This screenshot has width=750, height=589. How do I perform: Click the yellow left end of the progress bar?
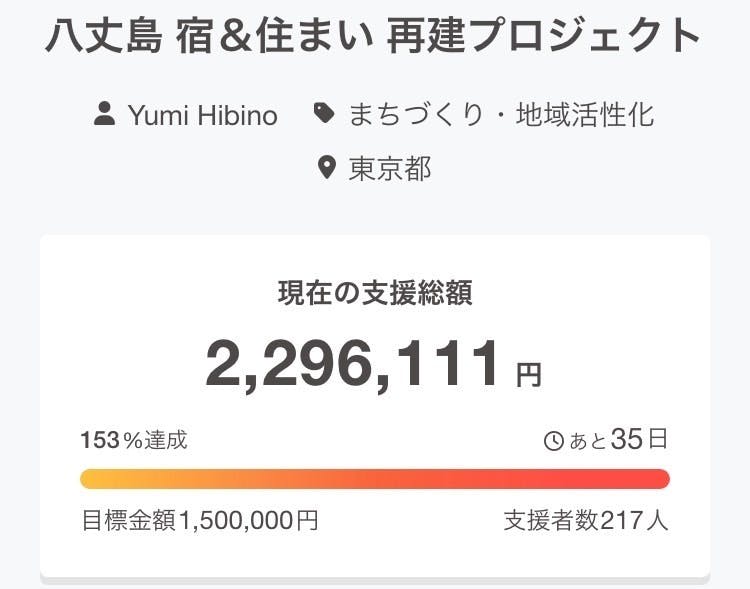[95, 479]
